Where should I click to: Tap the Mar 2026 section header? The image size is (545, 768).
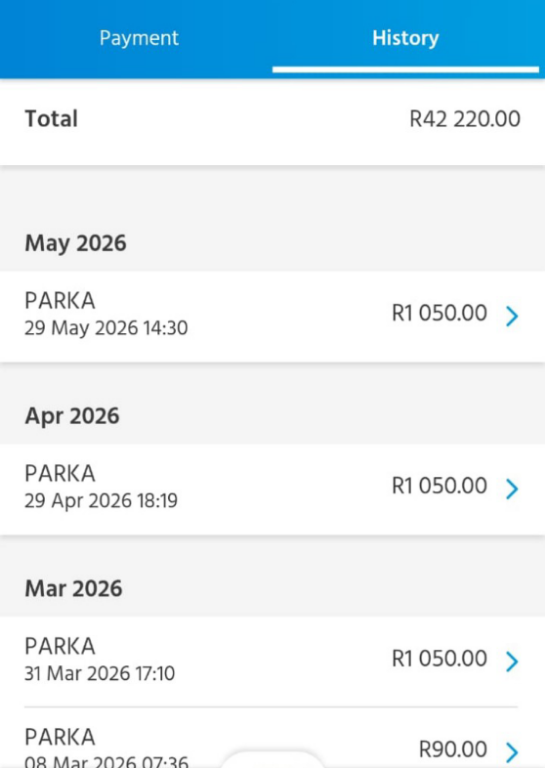click(x=73, y=589)
